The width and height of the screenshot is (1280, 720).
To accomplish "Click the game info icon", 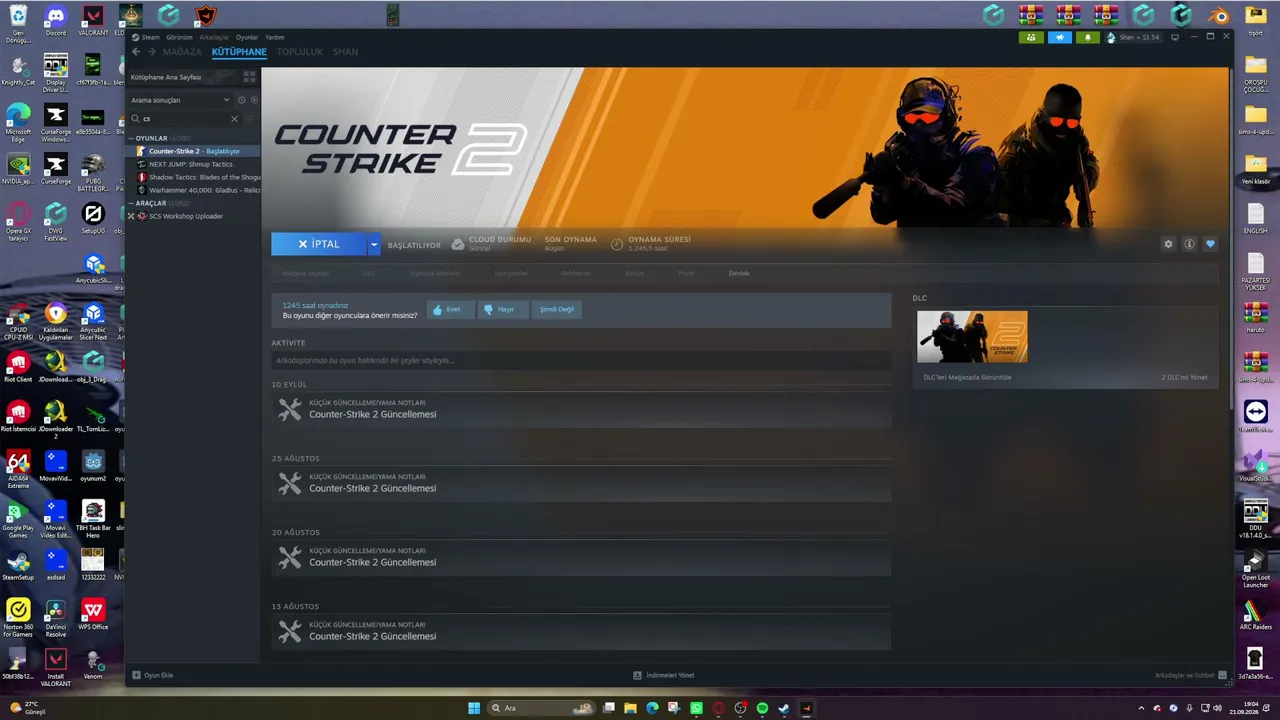I will click(x=1189, y=244).
